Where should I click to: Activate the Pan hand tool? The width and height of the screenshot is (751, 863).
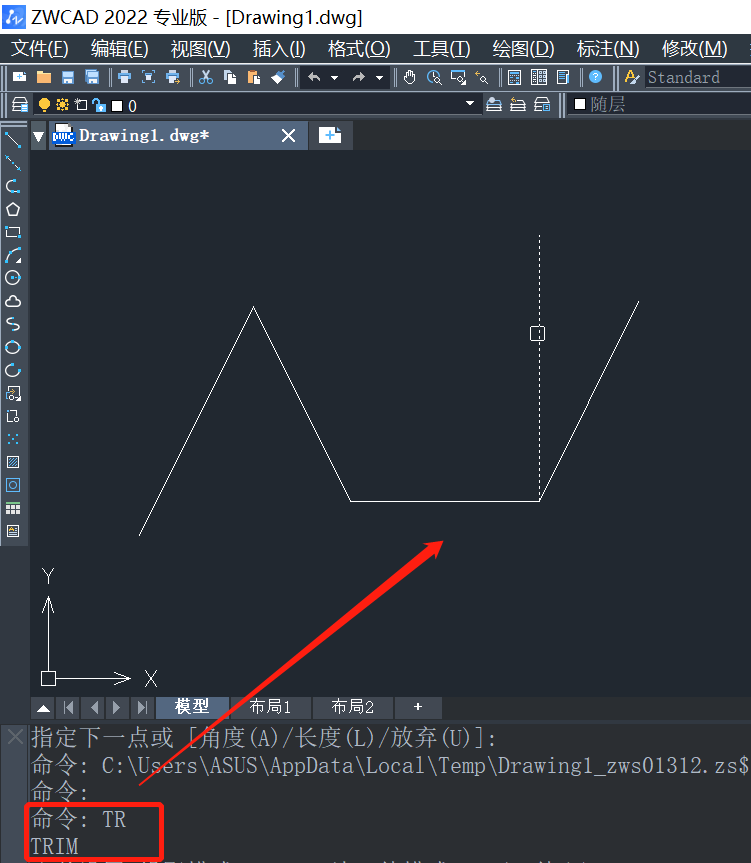coord(410,77)
